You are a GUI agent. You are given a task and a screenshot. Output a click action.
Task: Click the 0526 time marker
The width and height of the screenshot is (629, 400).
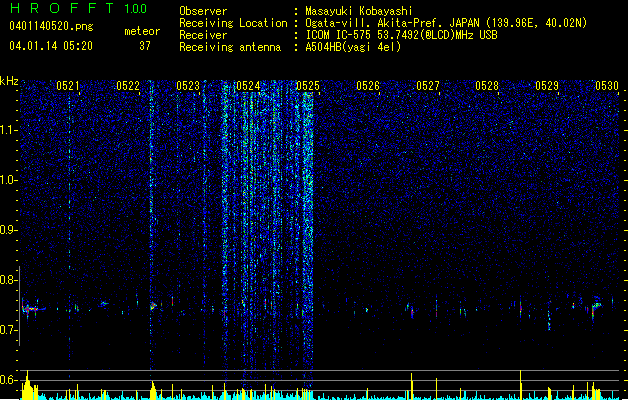point(368,85)
